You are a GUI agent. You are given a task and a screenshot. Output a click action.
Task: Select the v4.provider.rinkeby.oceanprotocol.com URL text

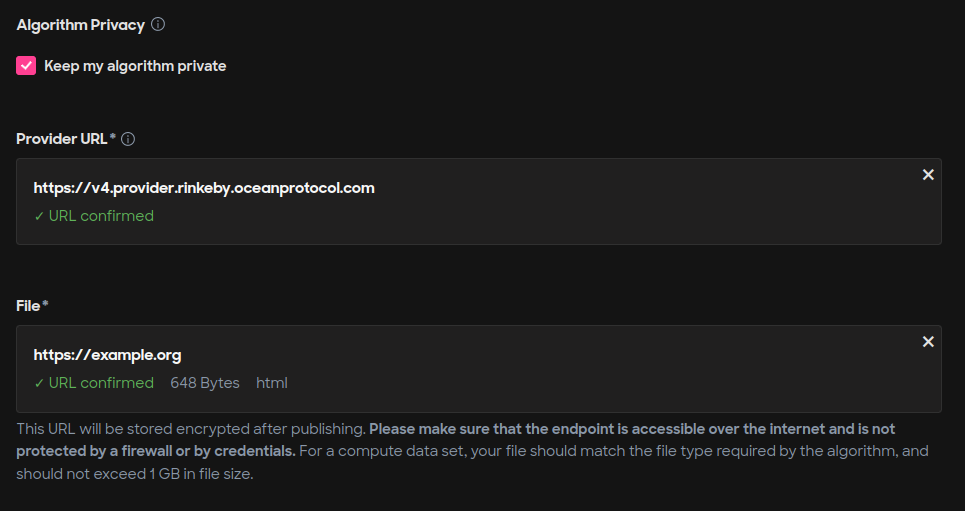(204, 188)
